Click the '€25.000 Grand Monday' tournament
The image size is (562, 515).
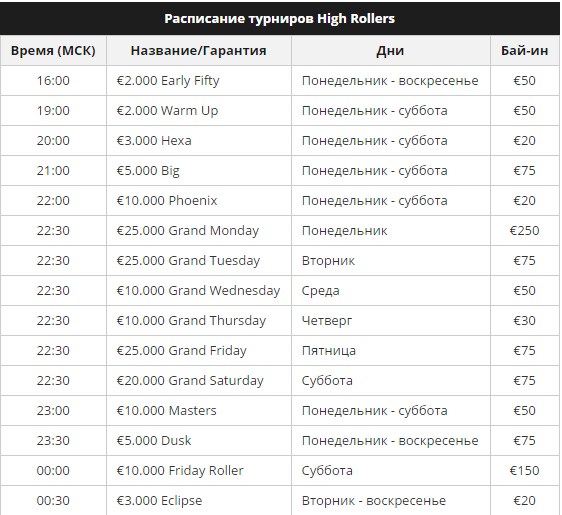point(187,231)
